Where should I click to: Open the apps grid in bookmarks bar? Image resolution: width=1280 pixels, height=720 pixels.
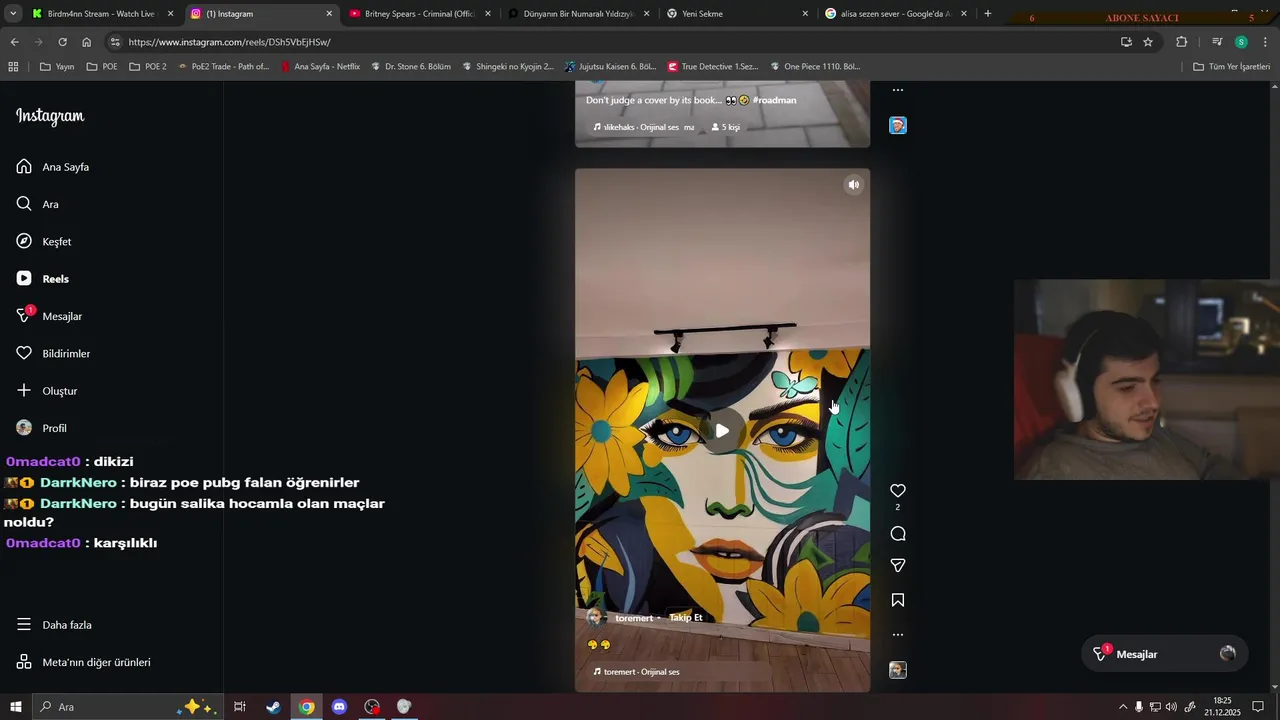point(13,67)
